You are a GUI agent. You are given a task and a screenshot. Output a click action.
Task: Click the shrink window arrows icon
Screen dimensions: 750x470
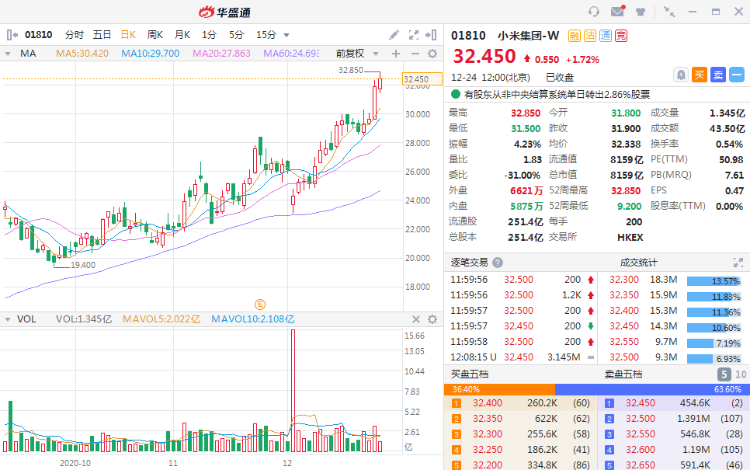669,11
